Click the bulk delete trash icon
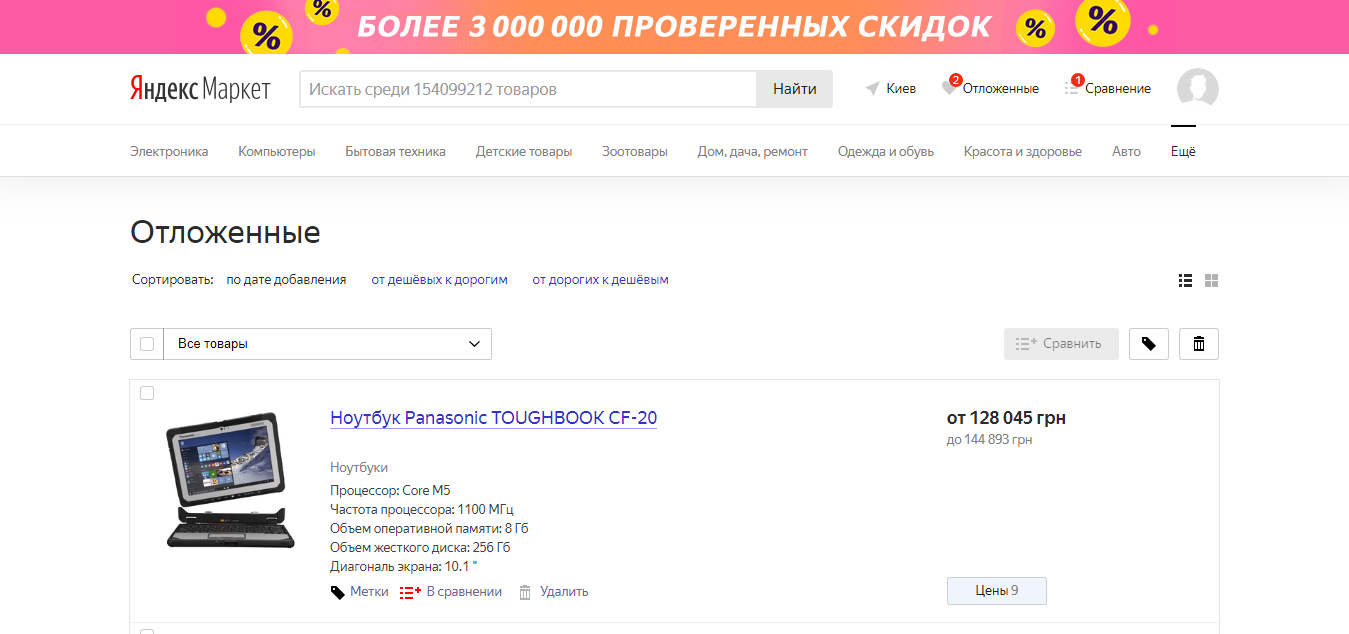 click(1198, 343)
